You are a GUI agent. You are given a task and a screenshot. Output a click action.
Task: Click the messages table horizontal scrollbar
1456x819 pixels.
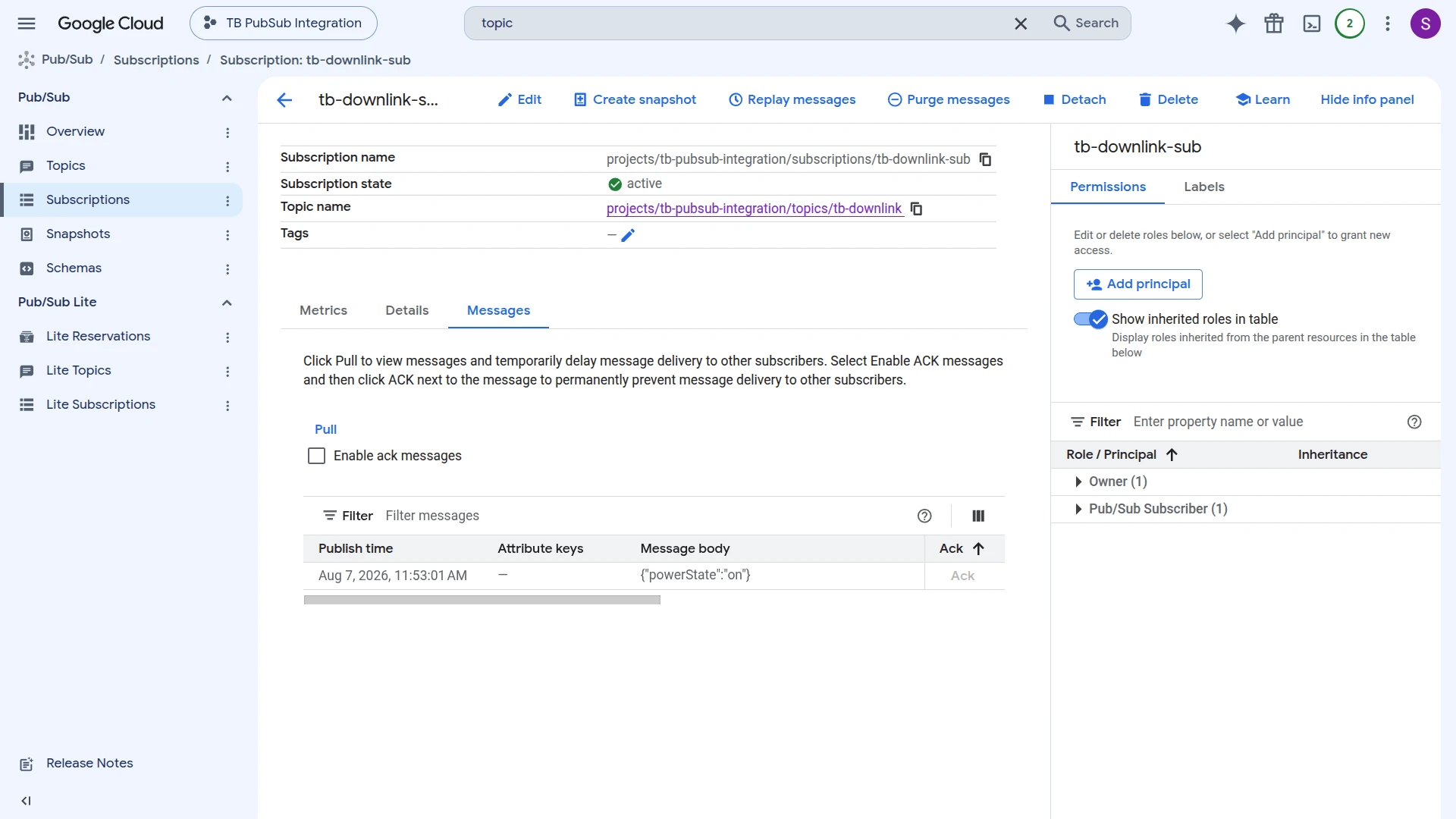click(482, 600)
